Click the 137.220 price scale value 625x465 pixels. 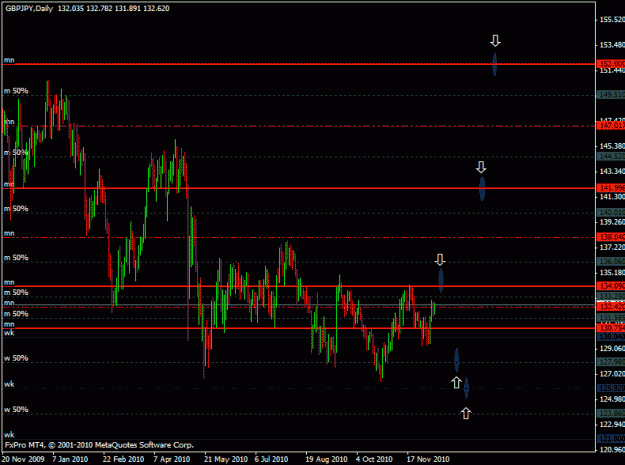[x=612, y=247]
